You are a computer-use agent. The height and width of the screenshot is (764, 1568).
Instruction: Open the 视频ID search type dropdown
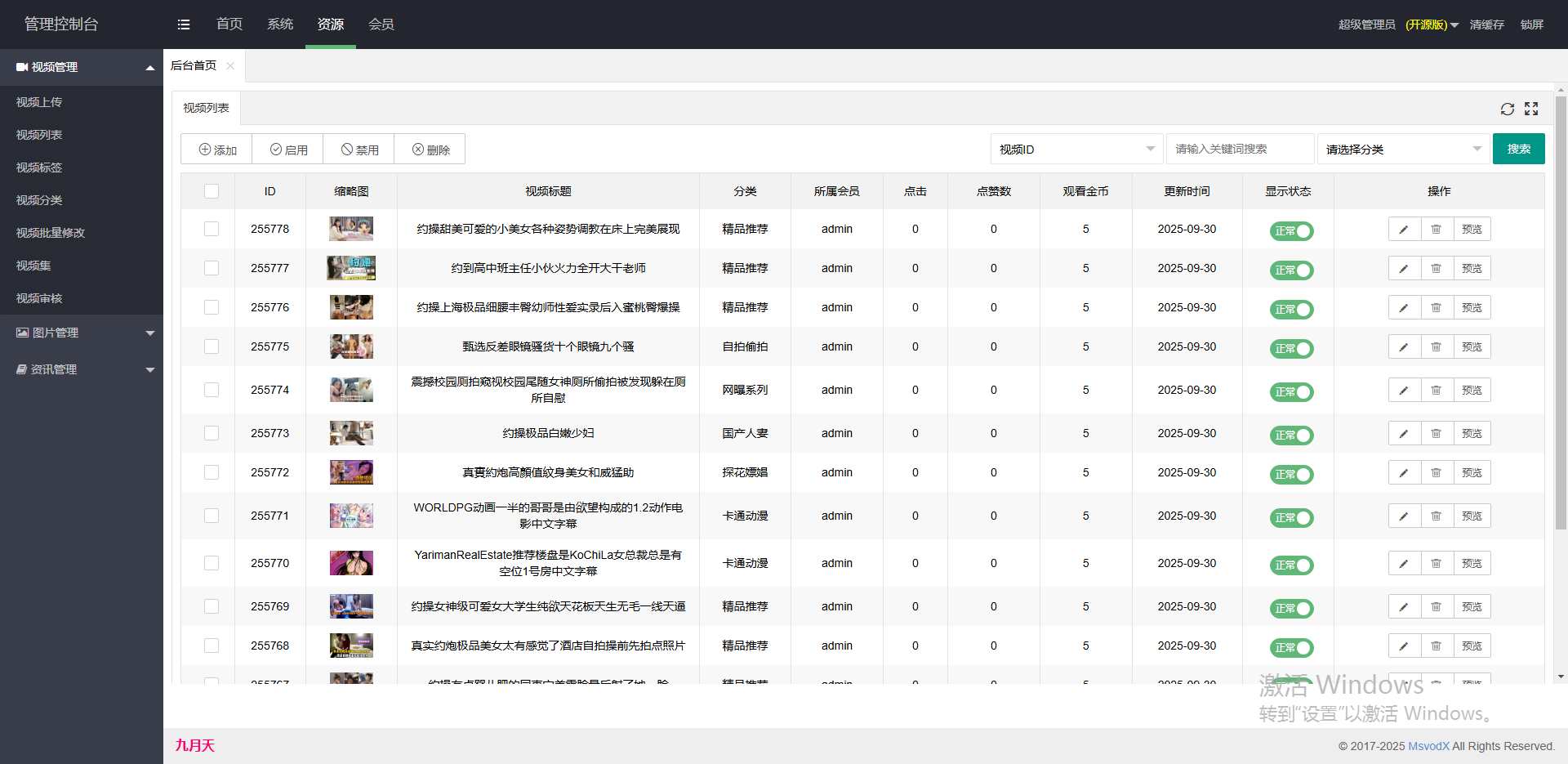(1076, 150)
